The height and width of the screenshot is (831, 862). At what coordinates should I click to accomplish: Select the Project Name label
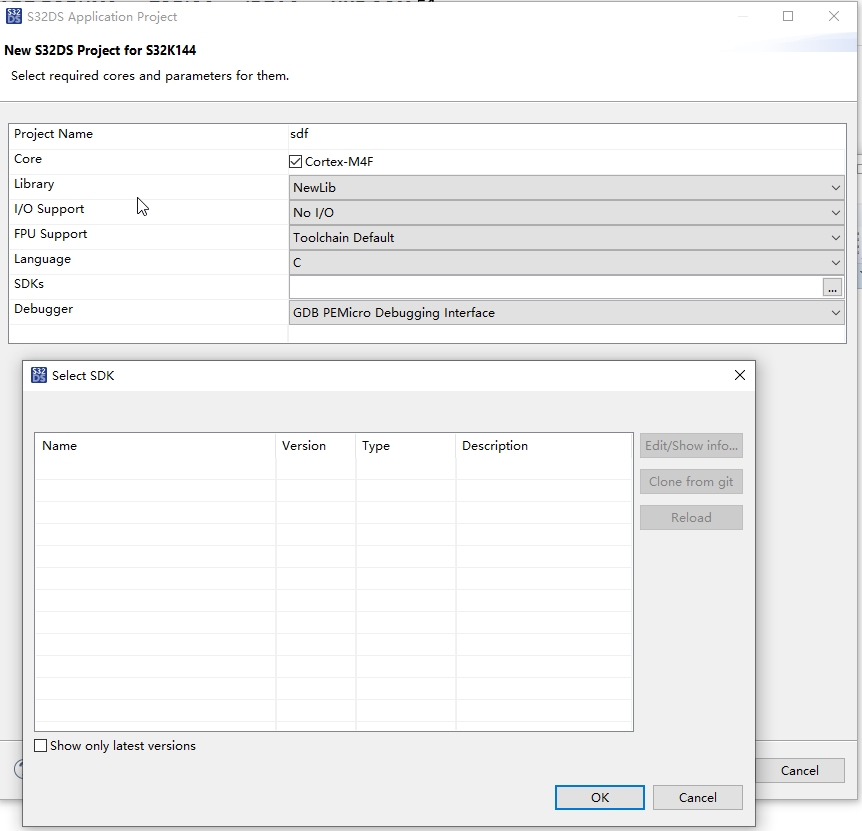53,134
